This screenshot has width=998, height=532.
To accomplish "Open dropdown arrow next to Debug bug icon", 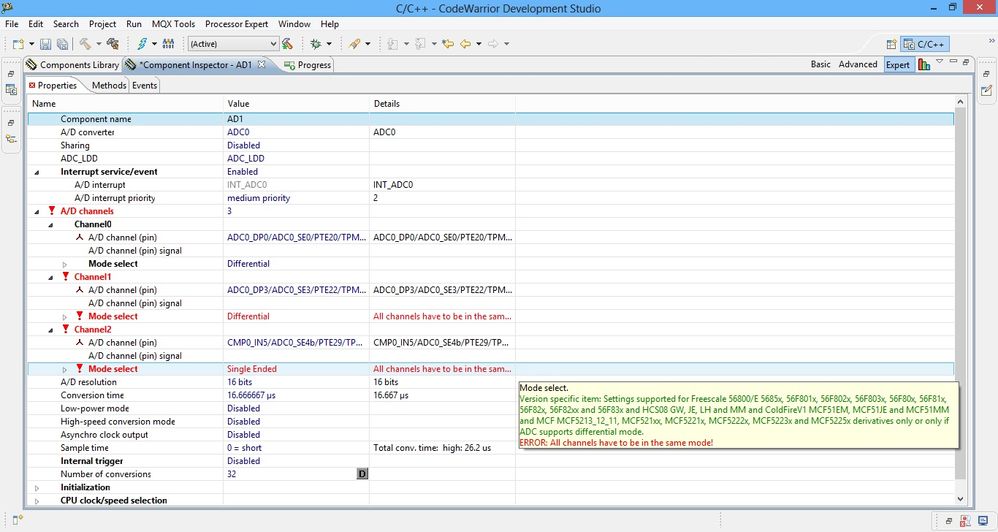I will (329, 44).
